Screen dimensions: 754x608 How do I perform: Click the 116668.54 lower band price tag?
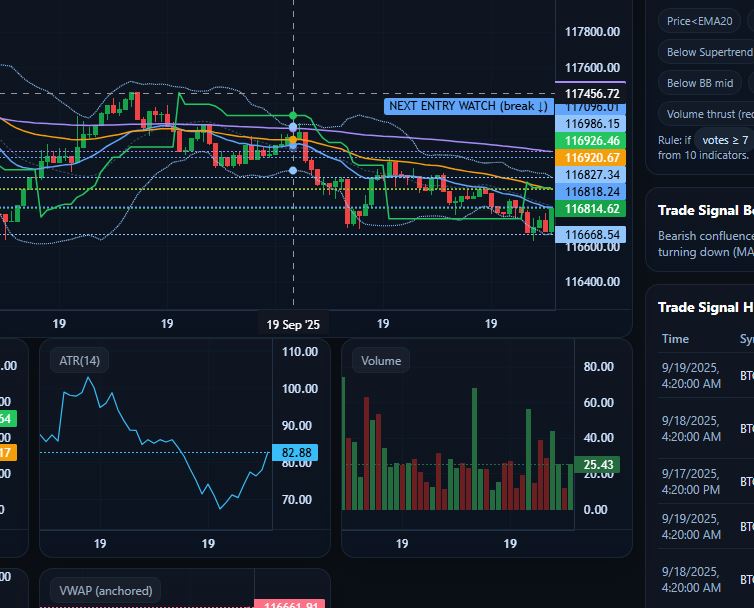(593, 235)
